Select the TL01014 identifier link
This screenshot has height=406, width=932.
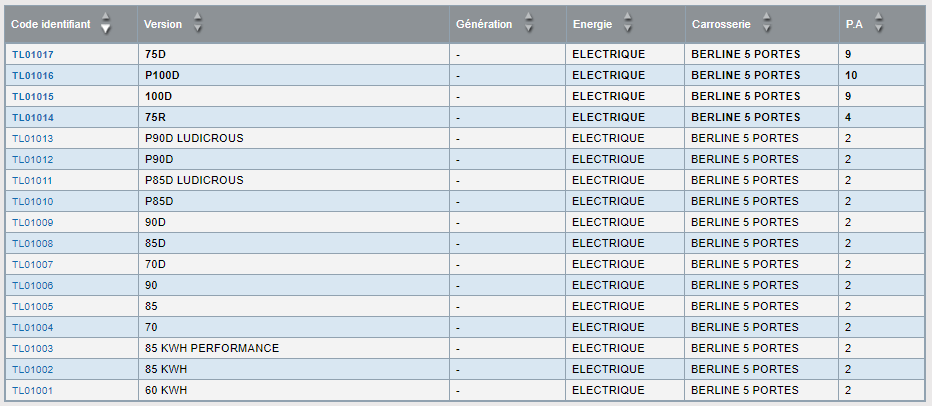[x=33, y=118]
